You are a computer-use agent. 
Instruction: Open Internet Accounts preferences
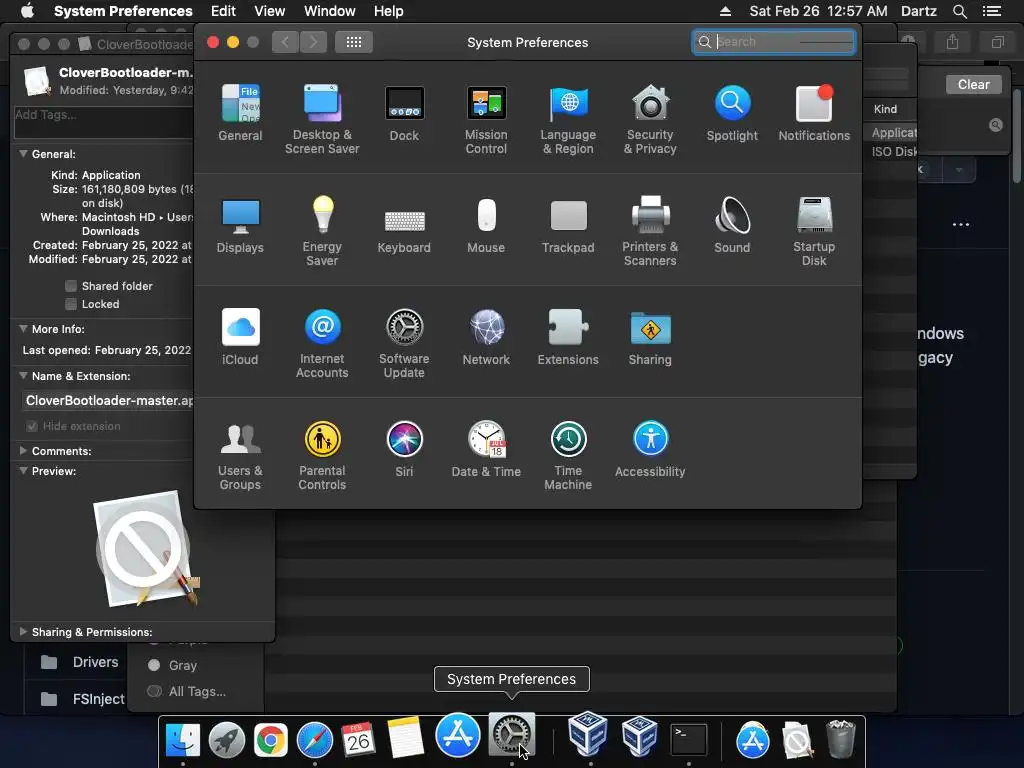tap(322, 343)
